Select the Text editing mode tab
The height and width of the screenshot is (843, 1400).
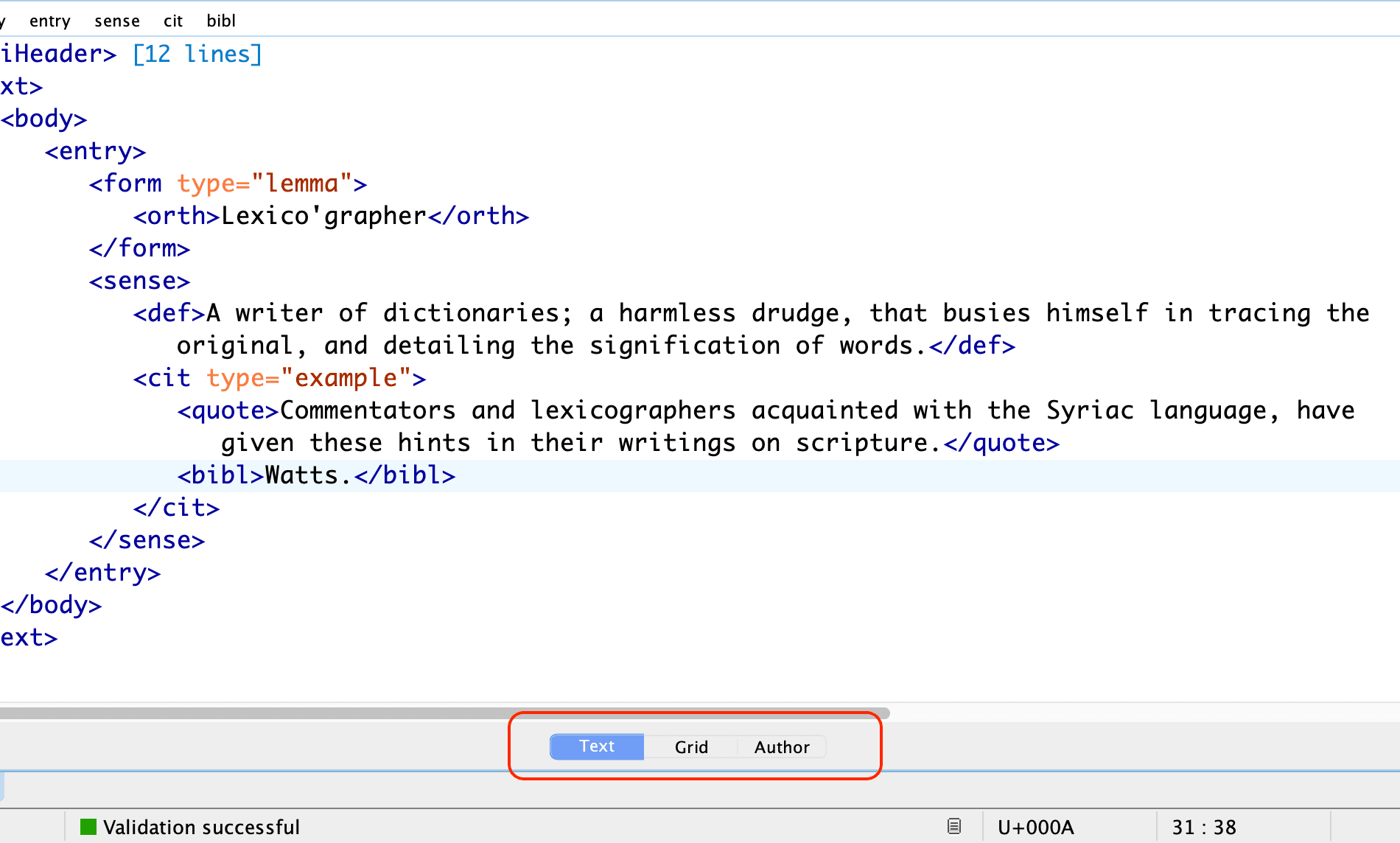pyautogui.click(x=597, y=746)
